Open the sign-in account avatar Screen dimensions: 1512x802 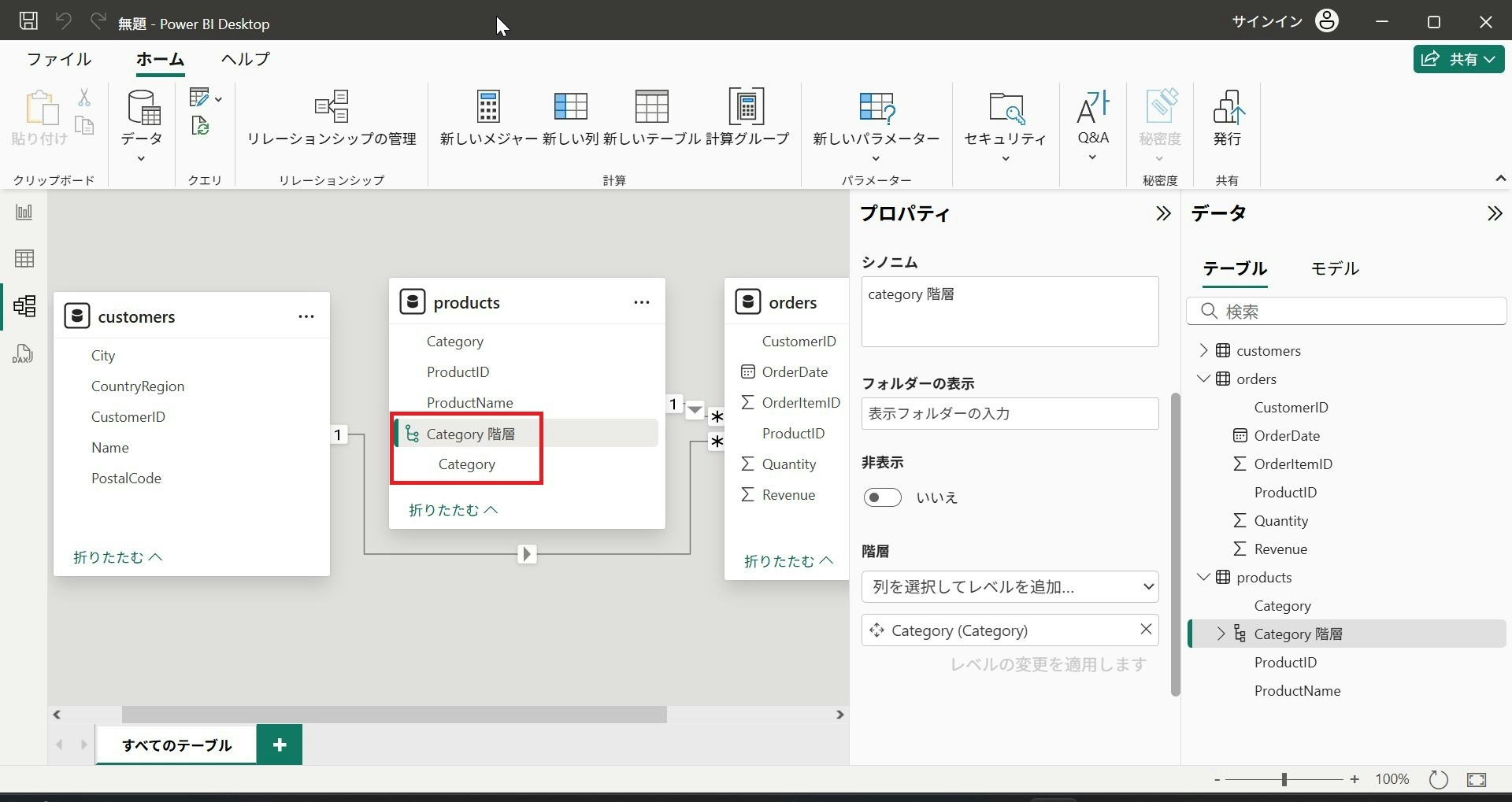click(x=1327, y=21)
